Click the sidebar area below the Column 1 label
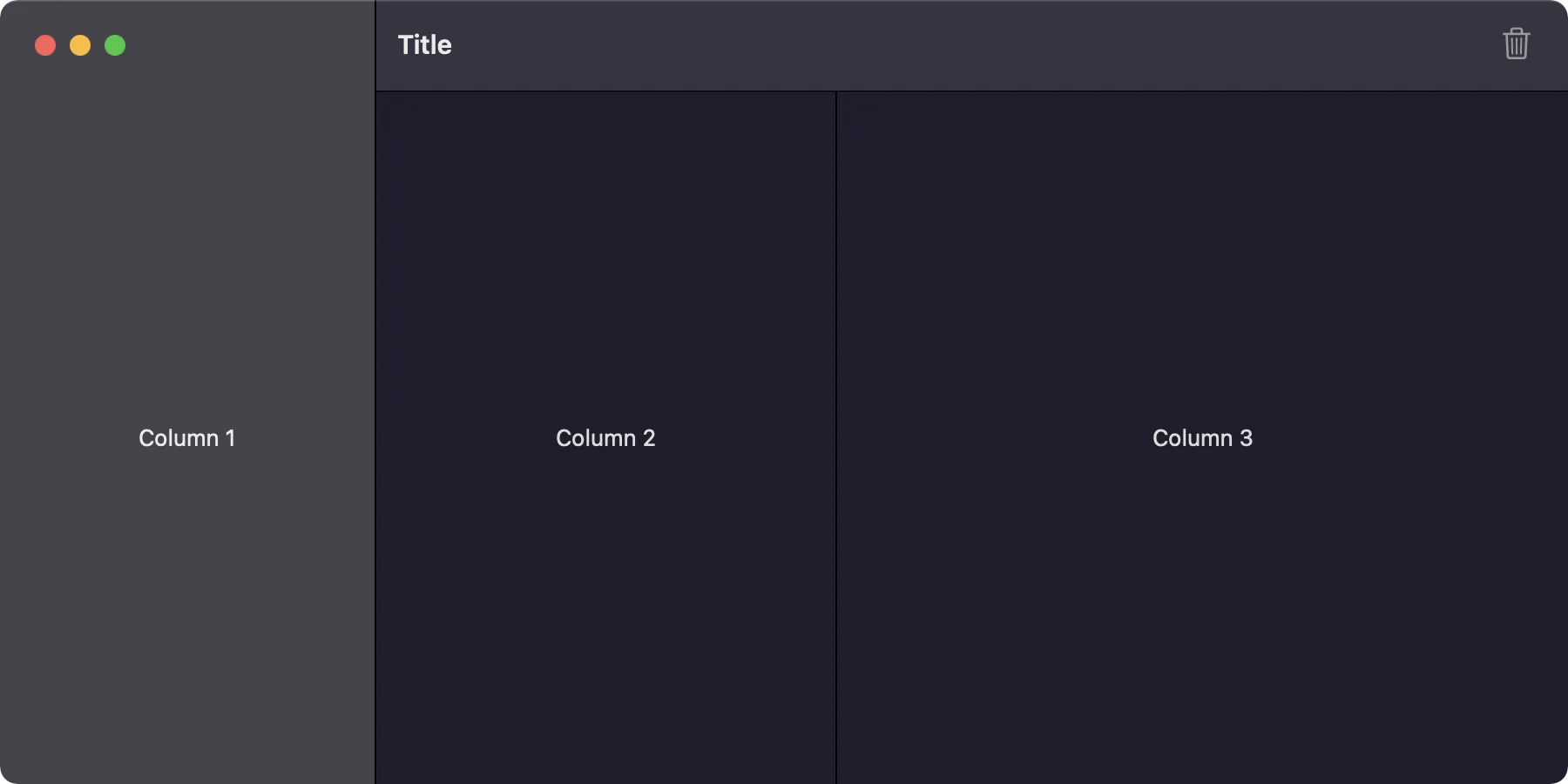The height and width of the screenshot is (784, 1568). 186,627
